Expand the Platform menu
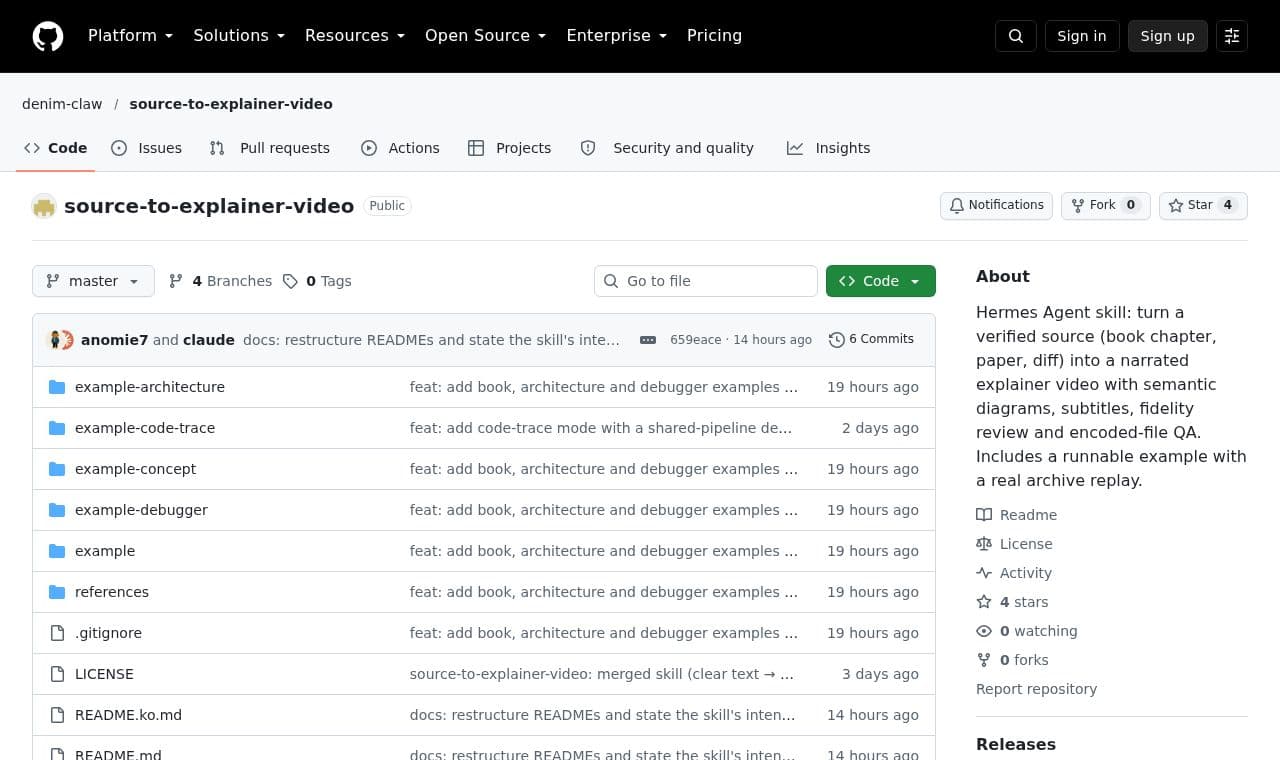Screen dimensions: 1280x760 [130, 36]
